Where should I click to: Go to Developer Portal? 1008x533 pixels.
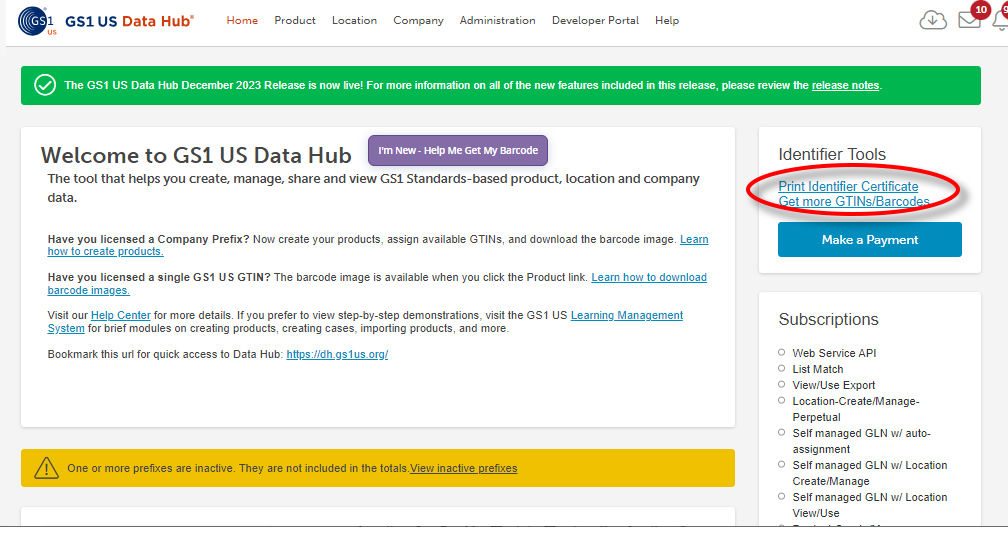point(595,20)
